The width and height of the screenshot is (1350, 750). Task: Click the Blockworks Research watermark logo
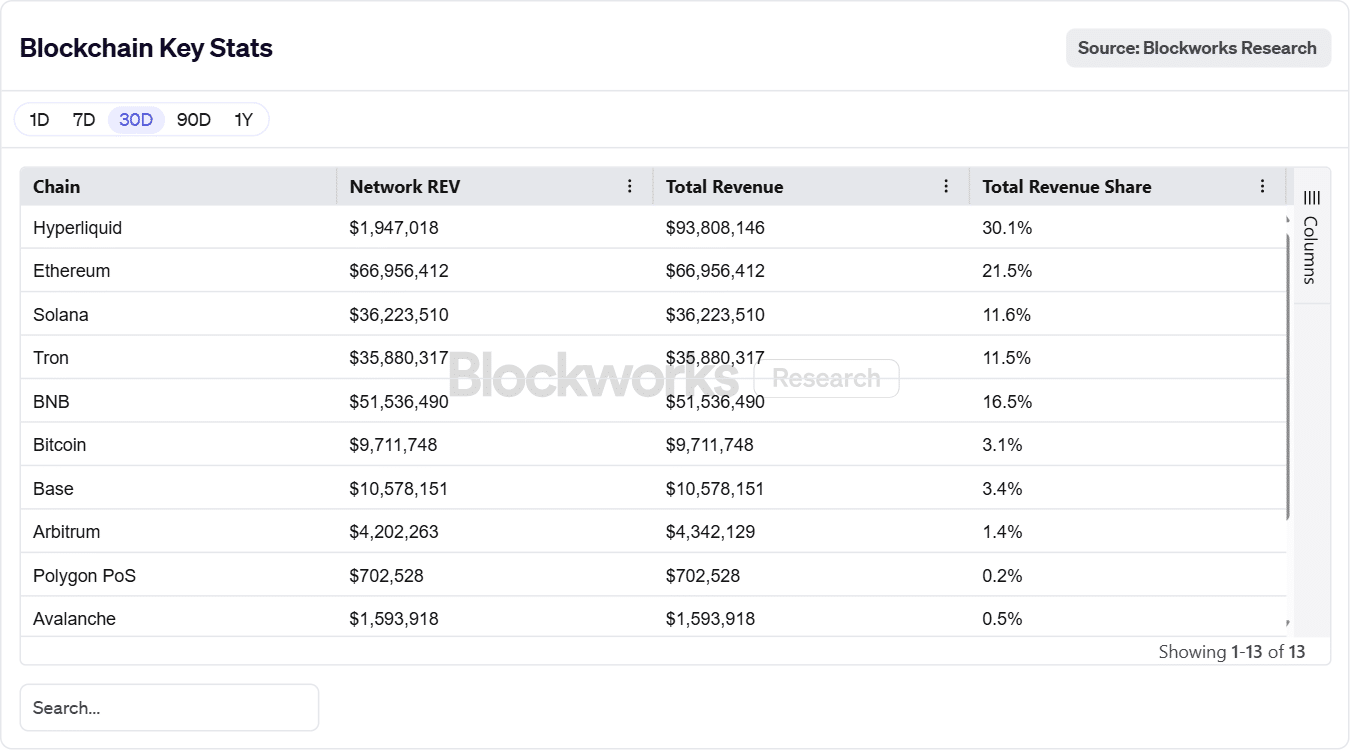click(x=673, y=378)
